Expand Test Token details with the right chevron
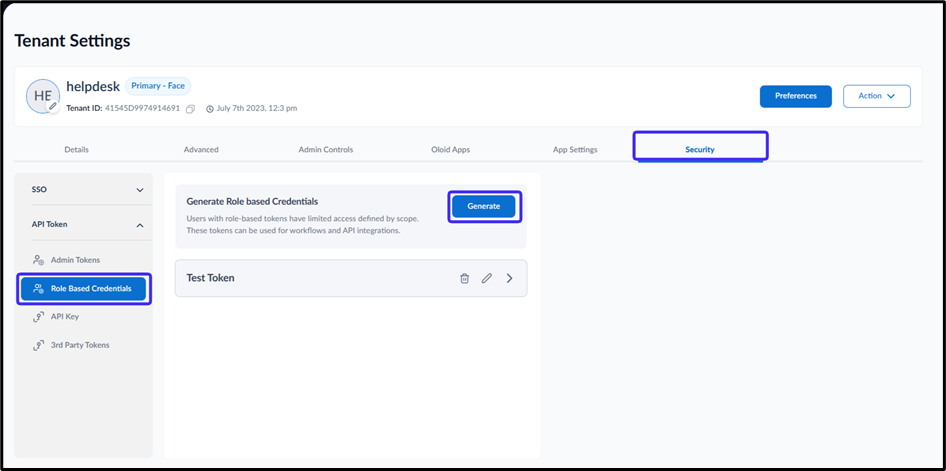Viewport: 946px width, 471px height. pyautogui.click(x=510, y=278)
